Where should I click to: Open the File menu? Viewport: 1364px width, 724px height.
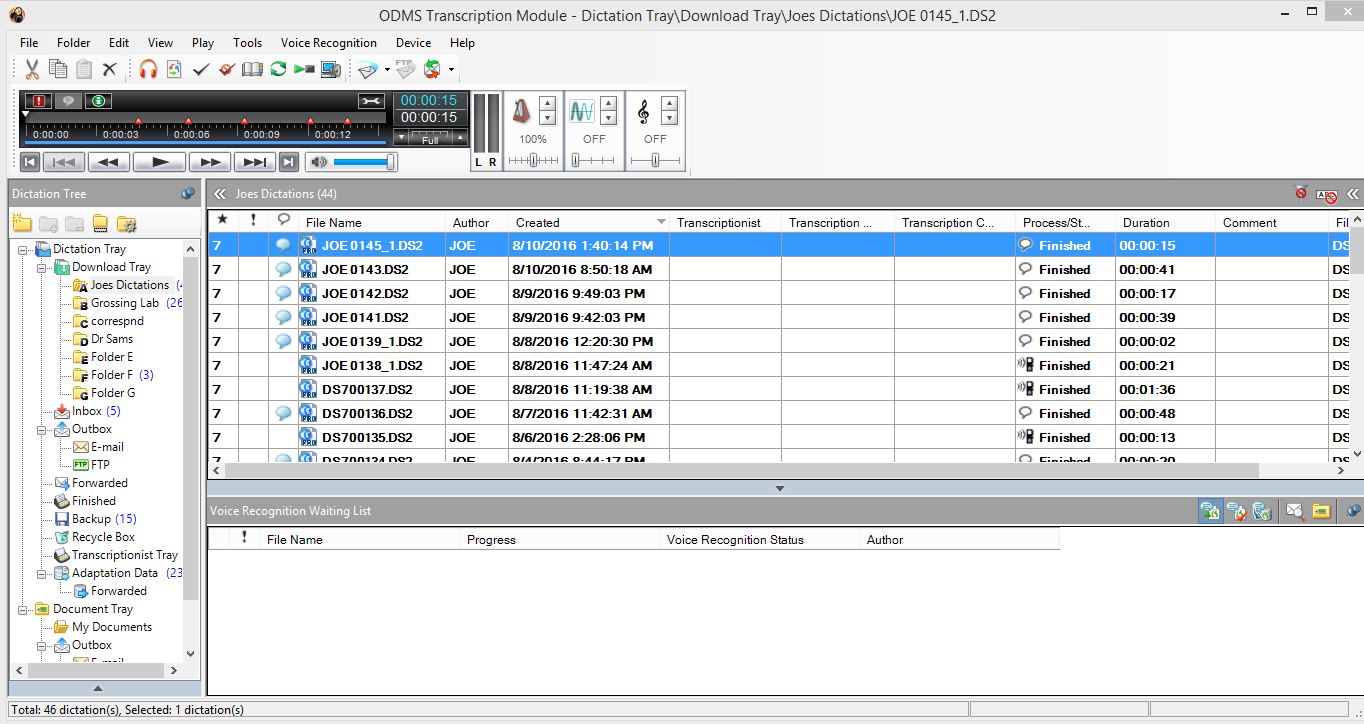(29, 43)
